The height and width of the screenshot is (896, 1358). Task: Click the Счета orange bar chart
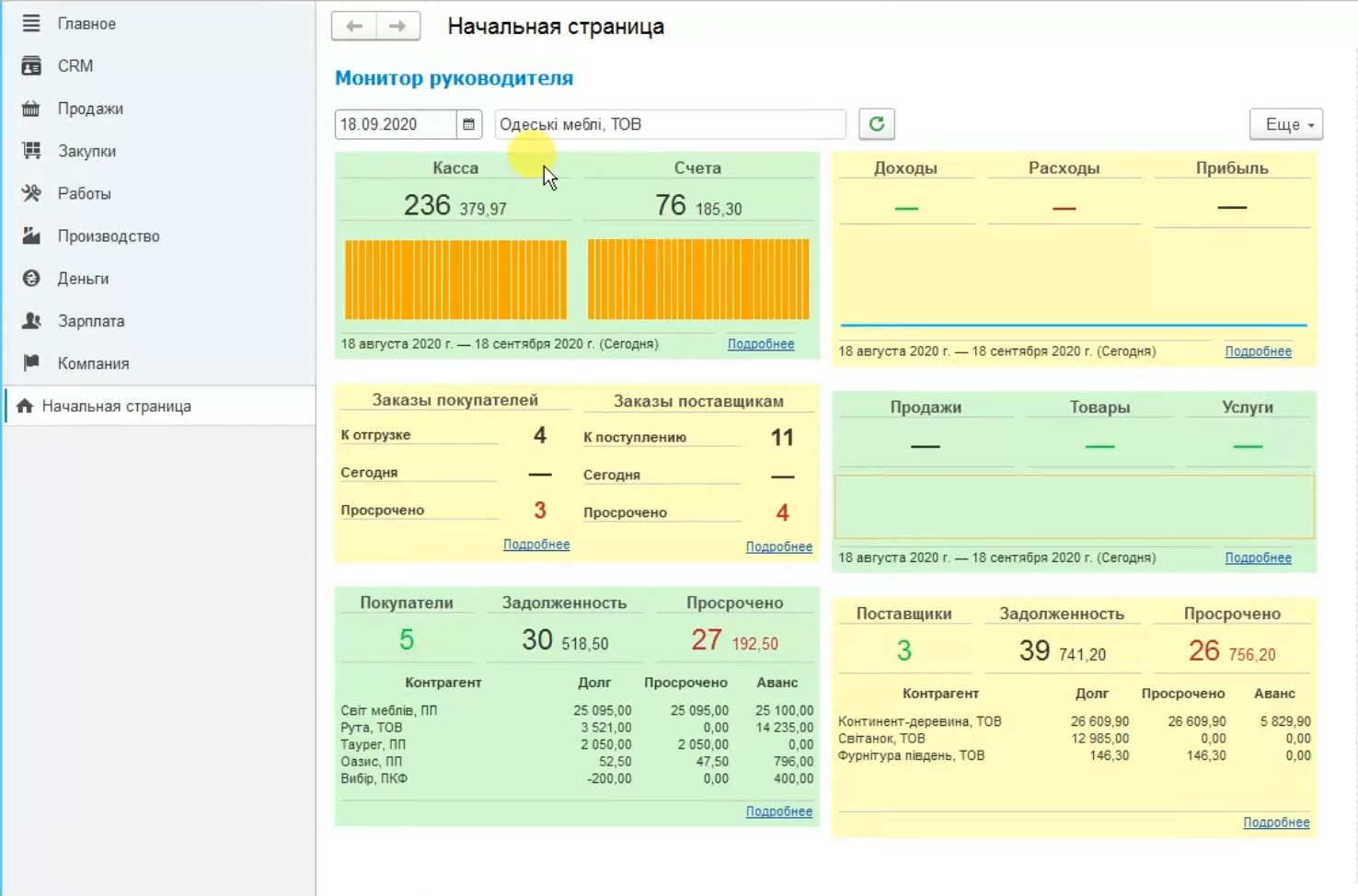698,279
